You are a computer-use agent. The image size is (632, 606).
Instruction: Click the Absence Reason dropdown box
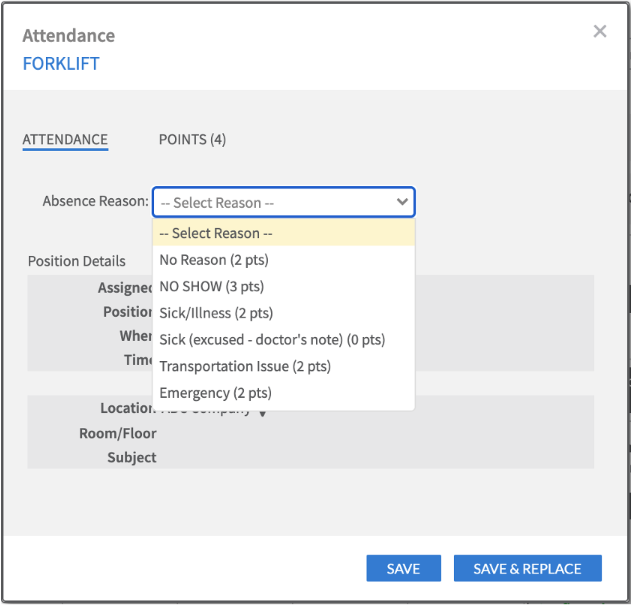[284, 202]
